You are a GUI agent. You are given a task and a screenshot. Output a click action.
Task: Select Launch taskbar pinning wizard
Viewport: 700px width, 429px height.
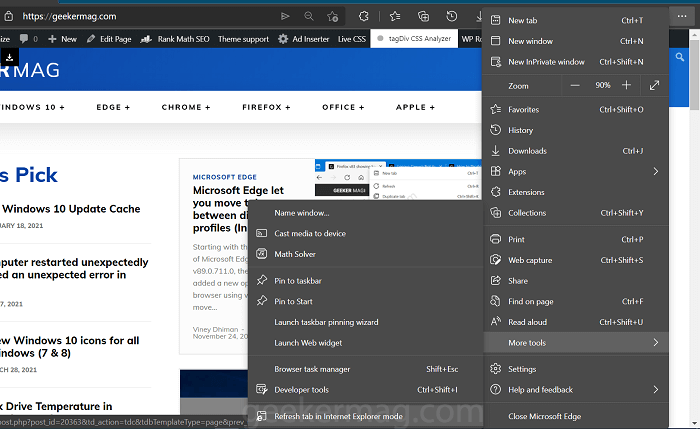(x=365, y=322)
